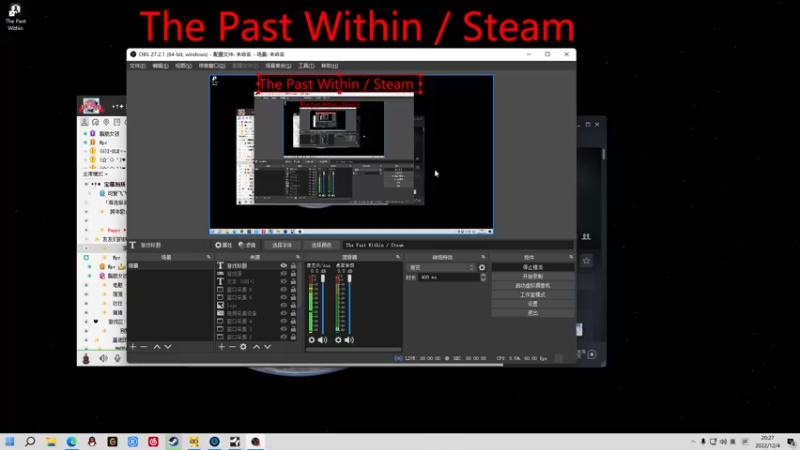Click the 桌面音频 volume slider handle
800x450 pixels.
(x=349, y=279)
